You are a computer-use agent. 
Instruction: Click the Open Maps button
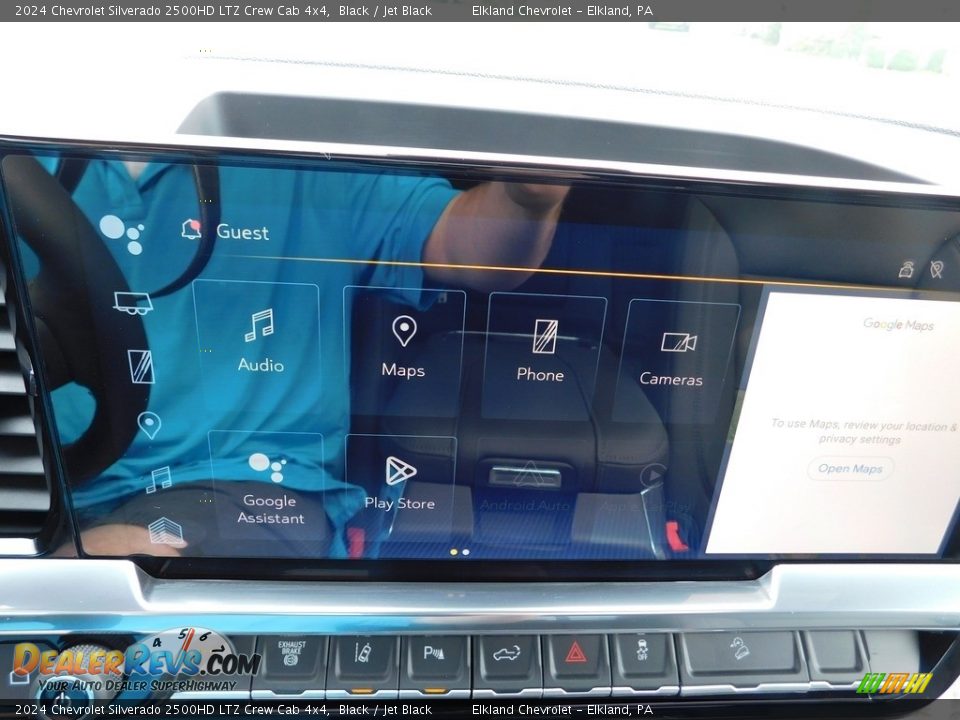850,469
